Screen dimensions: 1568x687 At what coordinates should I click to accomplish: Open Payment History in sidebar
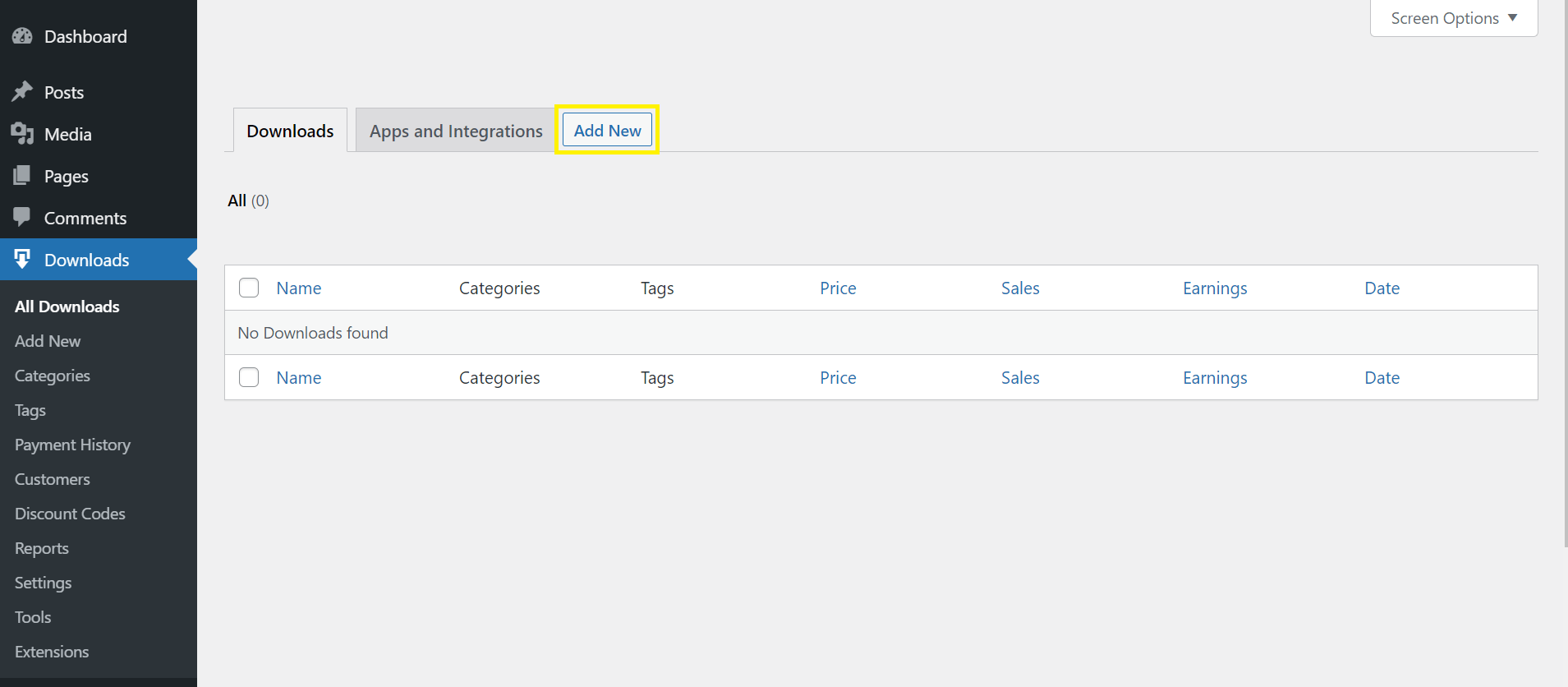(72, 445)
